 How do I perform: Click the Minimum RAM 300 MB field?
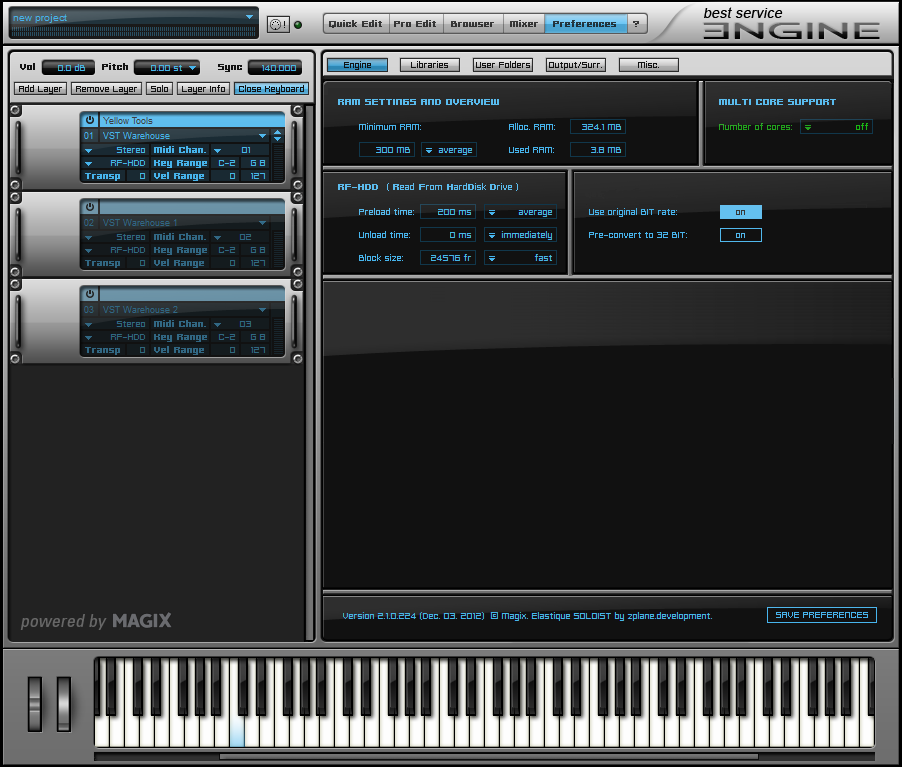[386, 150]
